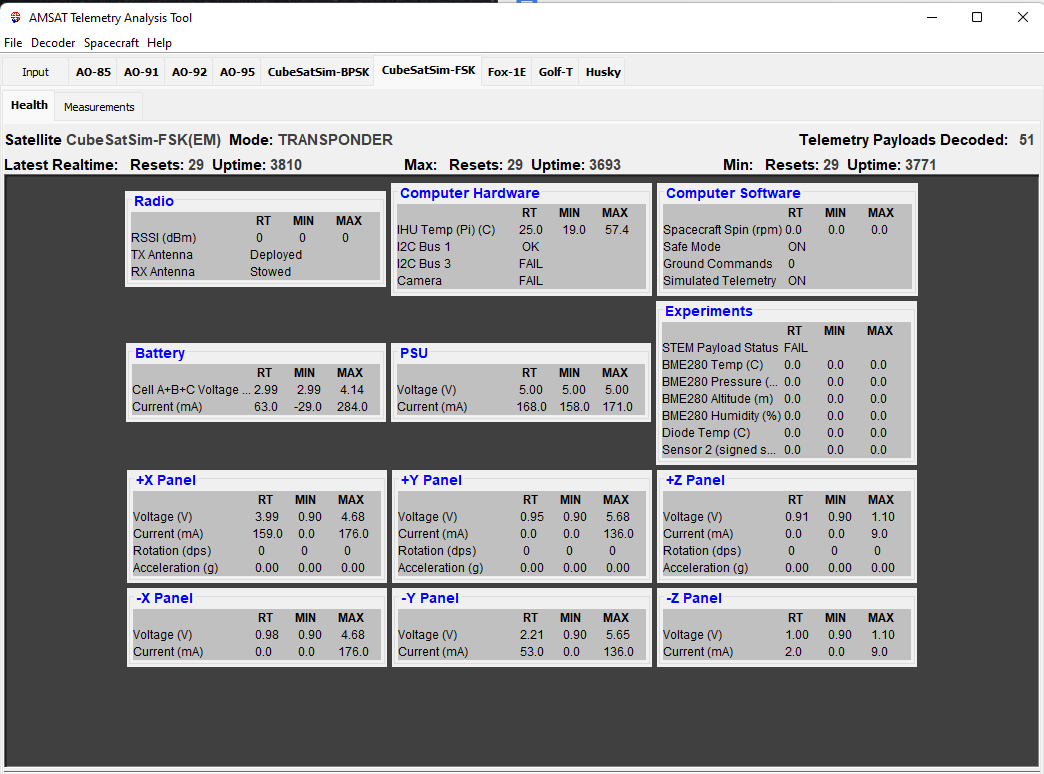The image size is (1044, 774).
Task: Click the BME280 Altitude (m) label
Action: coord(717,398)
